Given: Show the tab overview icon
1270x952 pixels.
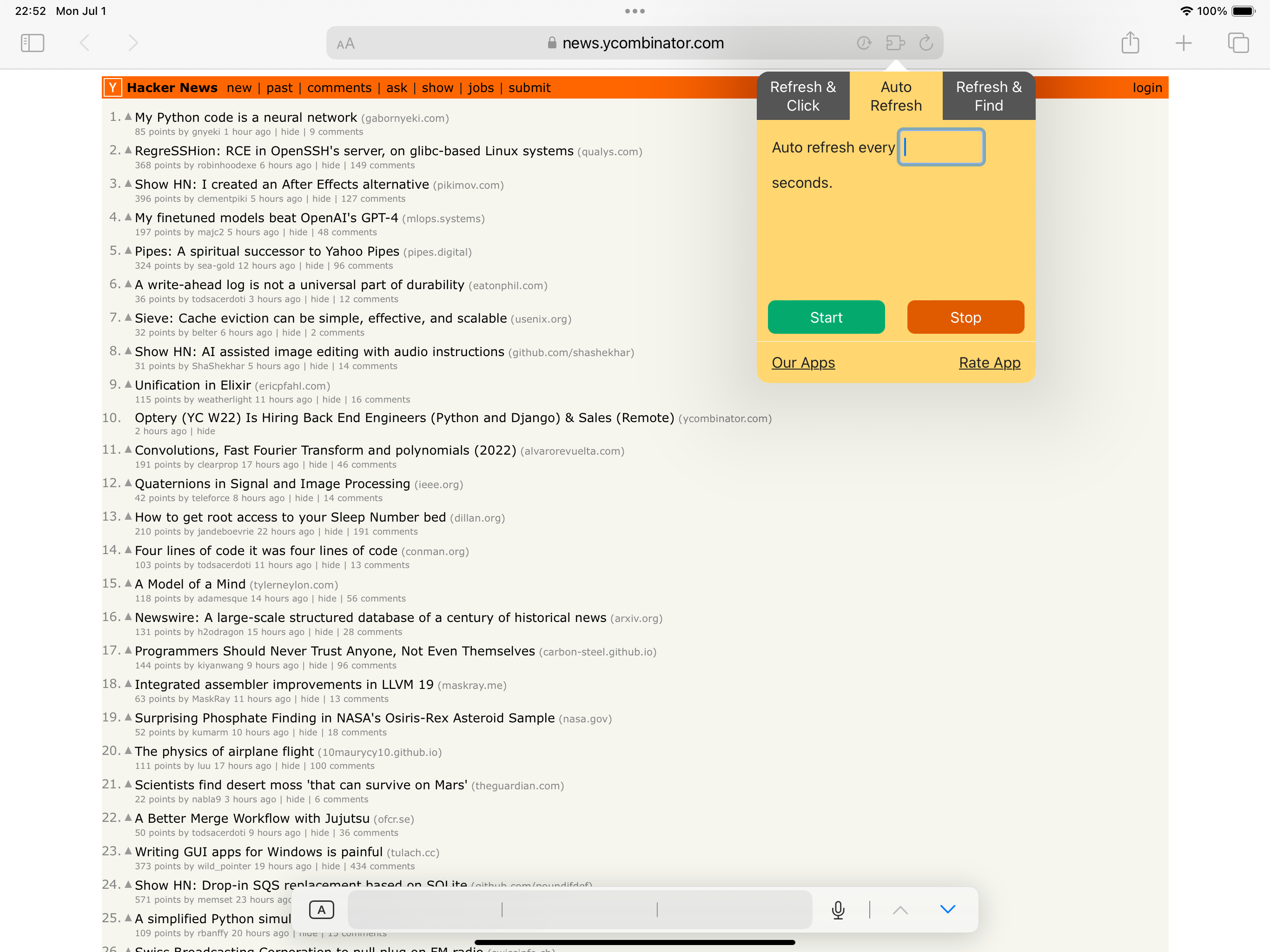Looking at the screenshot, I should (1238, 43).
